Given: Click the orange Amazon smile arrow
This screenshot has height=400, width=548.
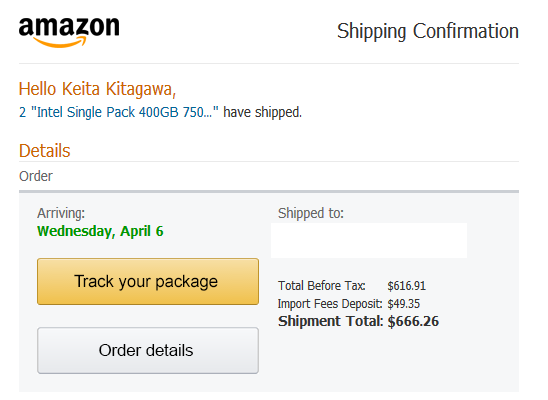Looking at the screenshot, I should 60,42.
